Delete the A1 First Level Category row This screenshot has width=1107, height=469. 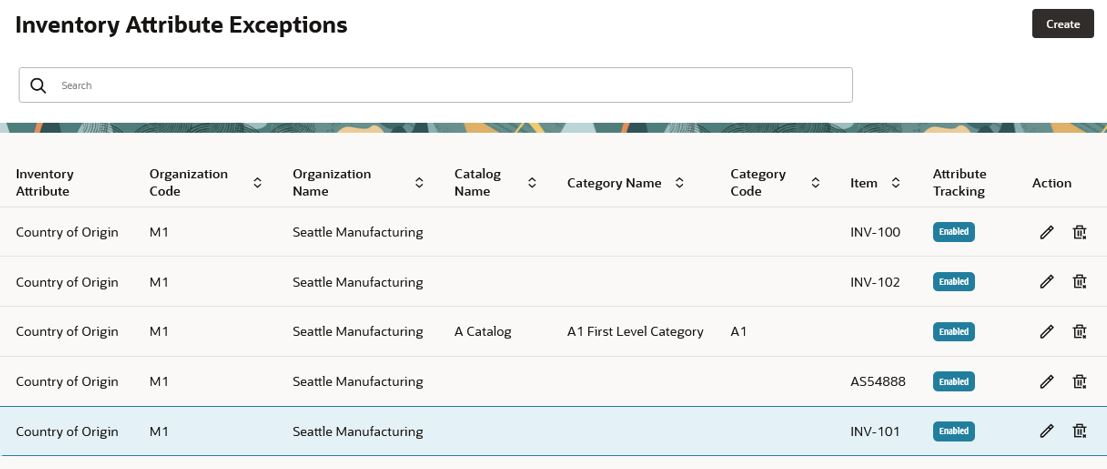pyautogui.click(x=1079, y=331)
